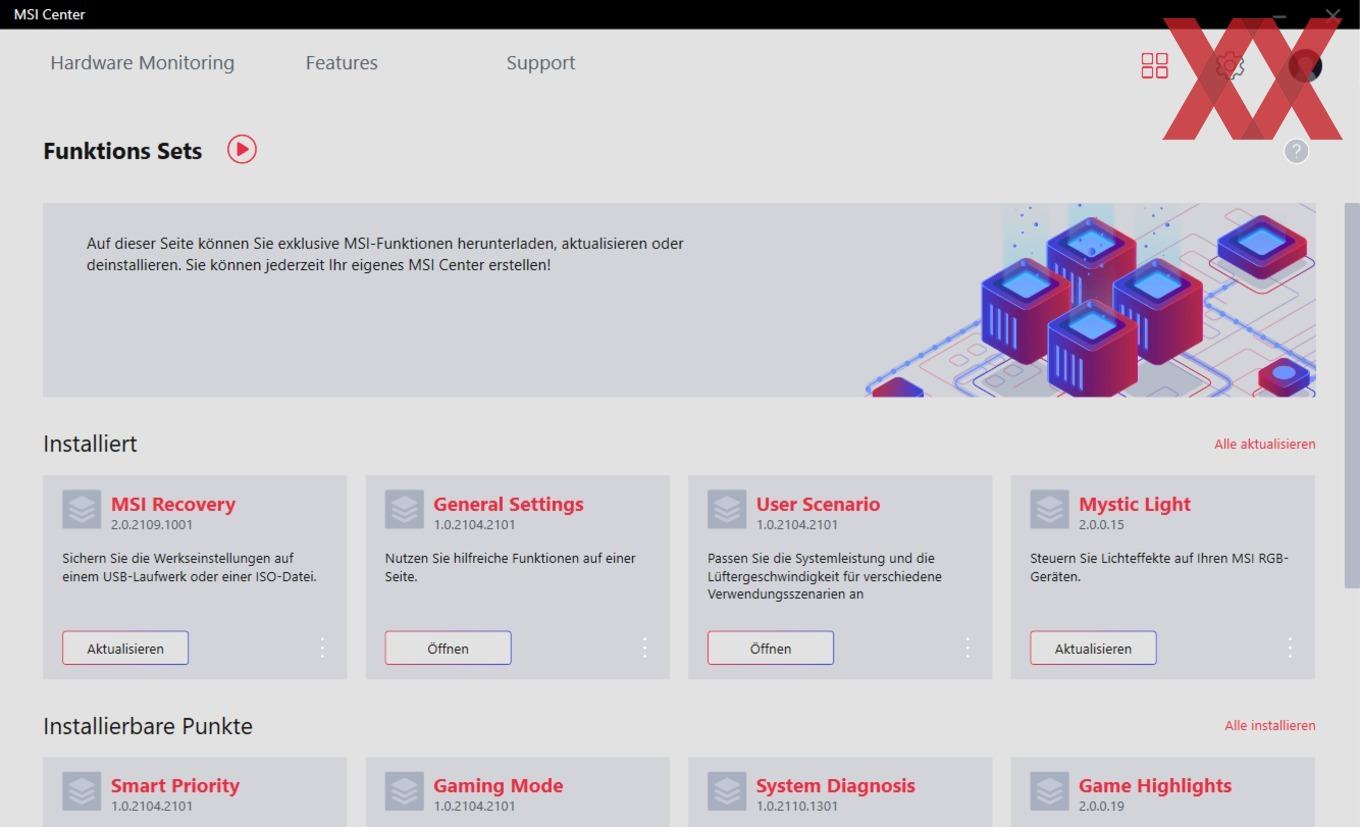Open the settings gear icon
This screenshot has height=827, width=1360.
click(x=1230, y=66)
